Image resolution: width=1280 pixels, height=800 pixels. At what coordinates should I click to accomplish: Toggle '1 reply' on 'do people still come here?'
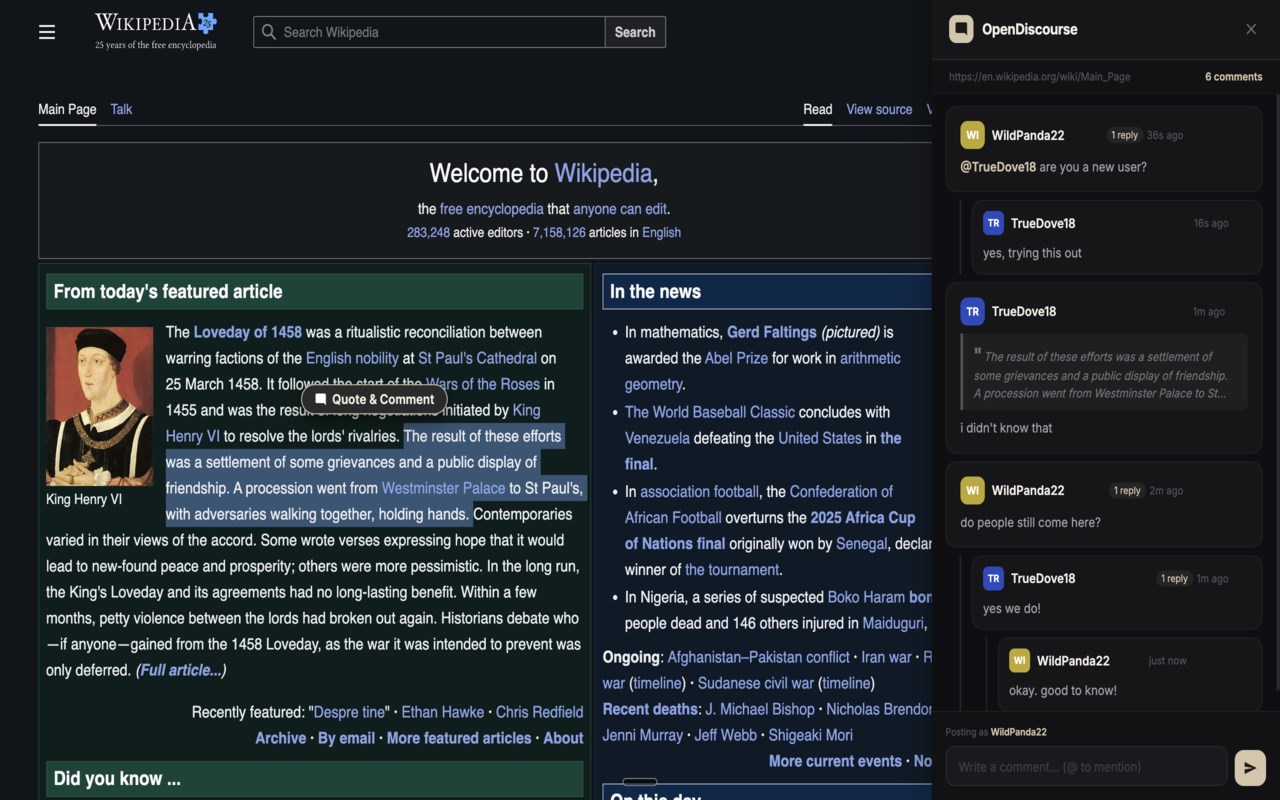click(x=1127, y=490)
